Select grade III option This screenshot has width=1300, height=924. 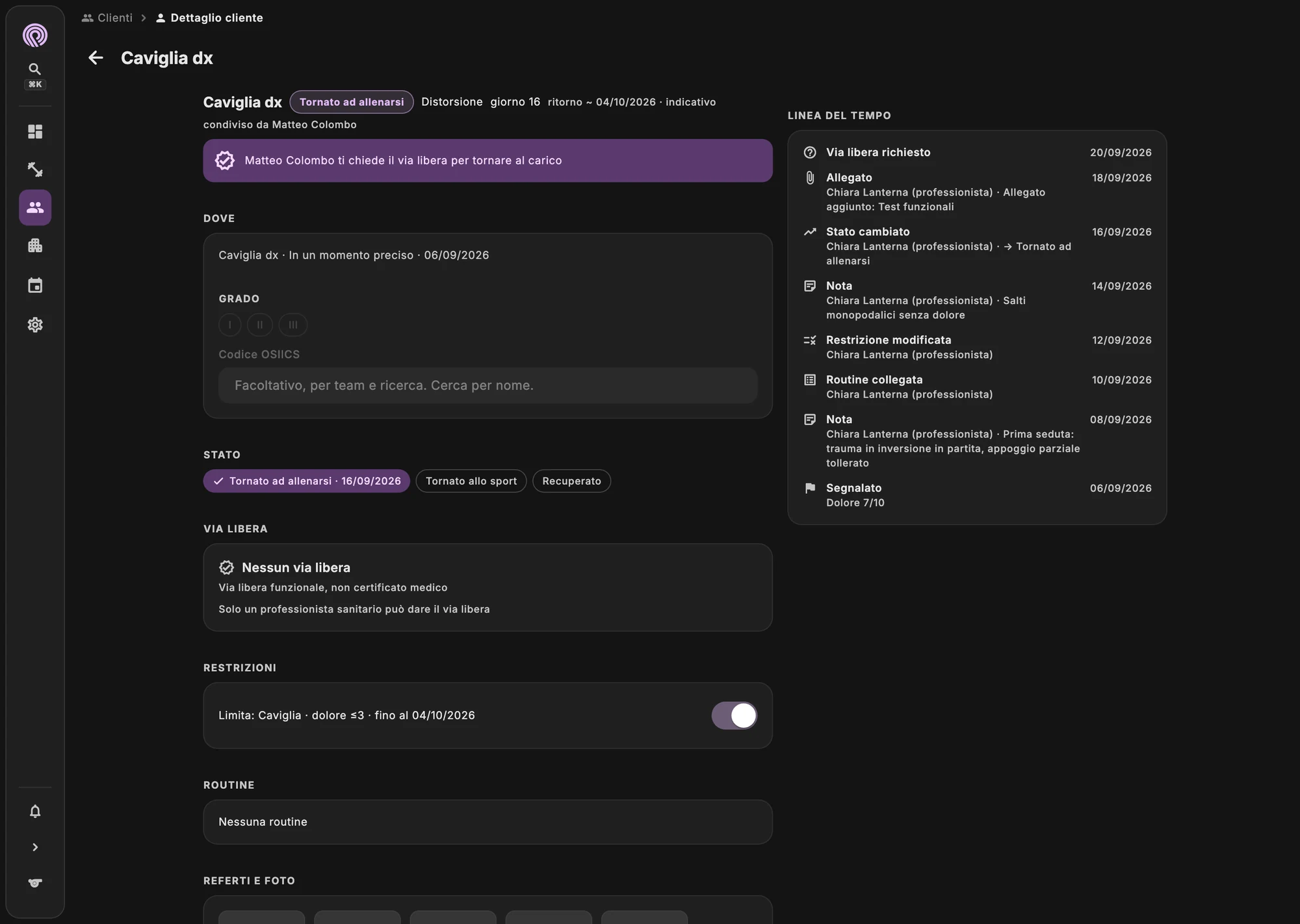pyautogui.click(x=293, y=325)
